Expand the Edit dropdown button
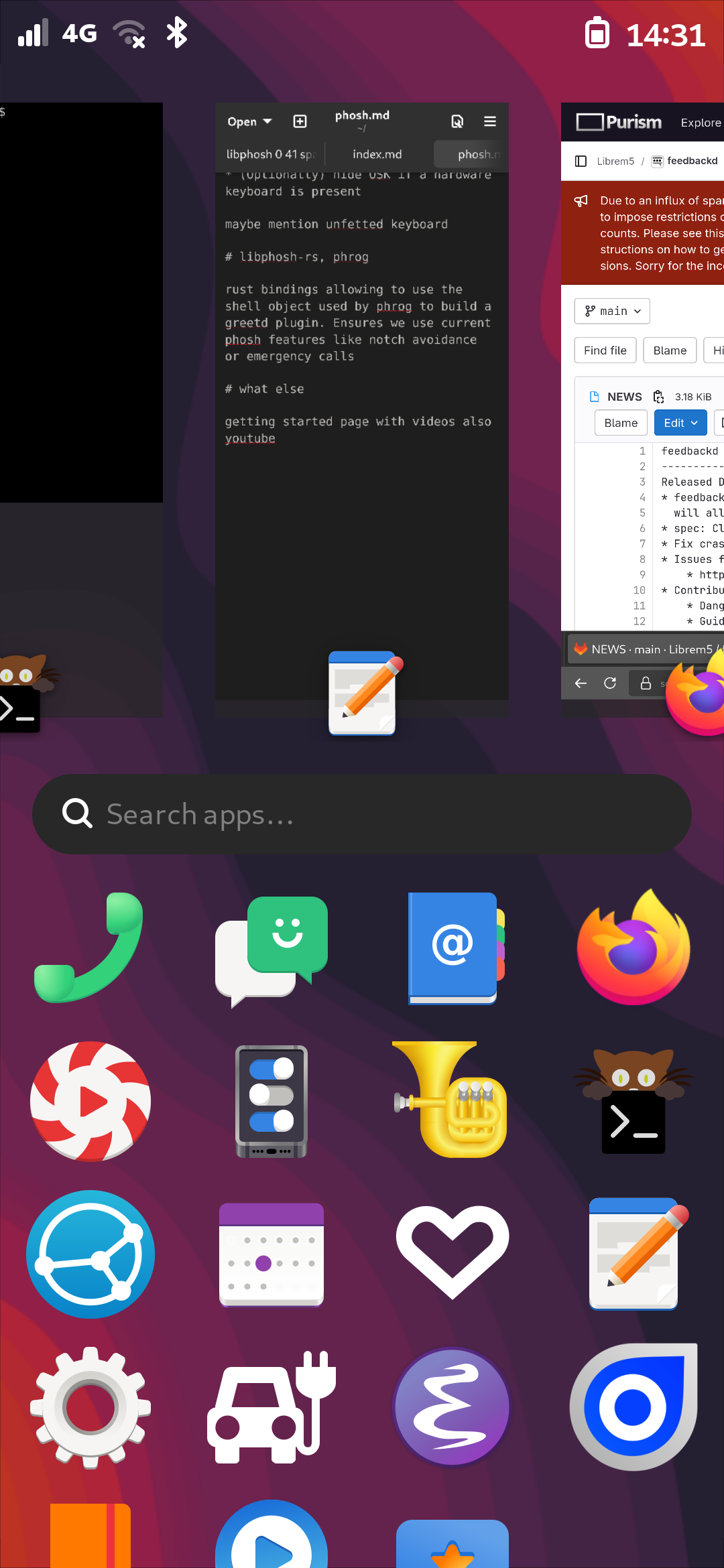 pos(680,423)
